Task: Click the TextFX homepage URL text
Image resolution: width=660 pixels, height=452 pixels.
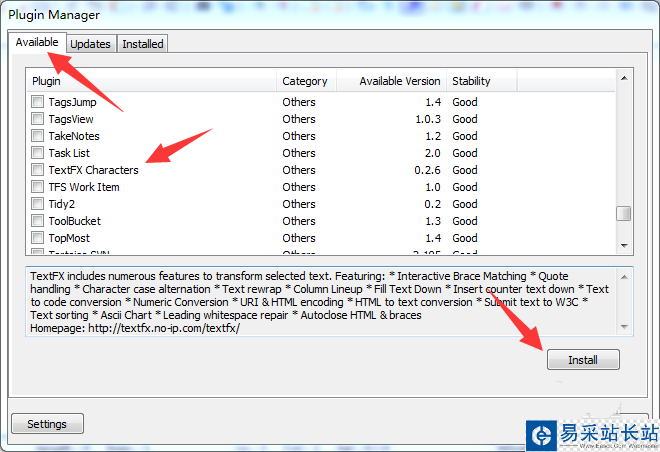Action: (x=164, y=328)
